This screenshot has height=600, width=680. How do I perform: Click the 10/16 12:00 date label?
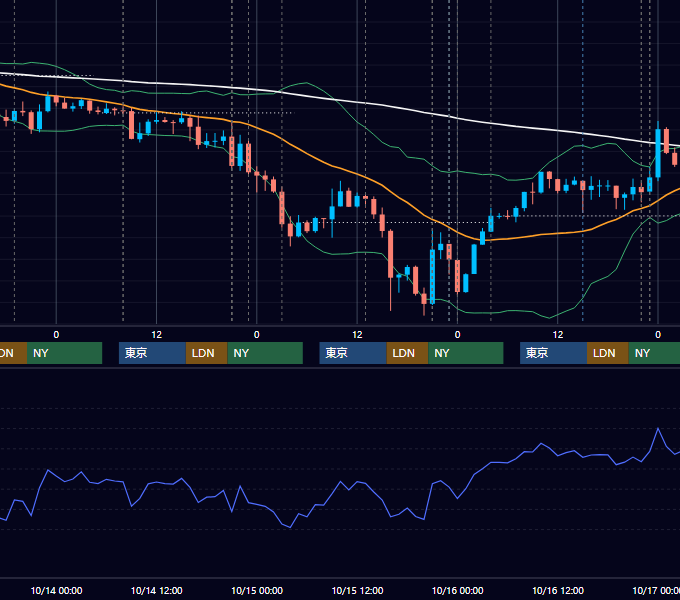pyautogui.click(x=558, y=590)
